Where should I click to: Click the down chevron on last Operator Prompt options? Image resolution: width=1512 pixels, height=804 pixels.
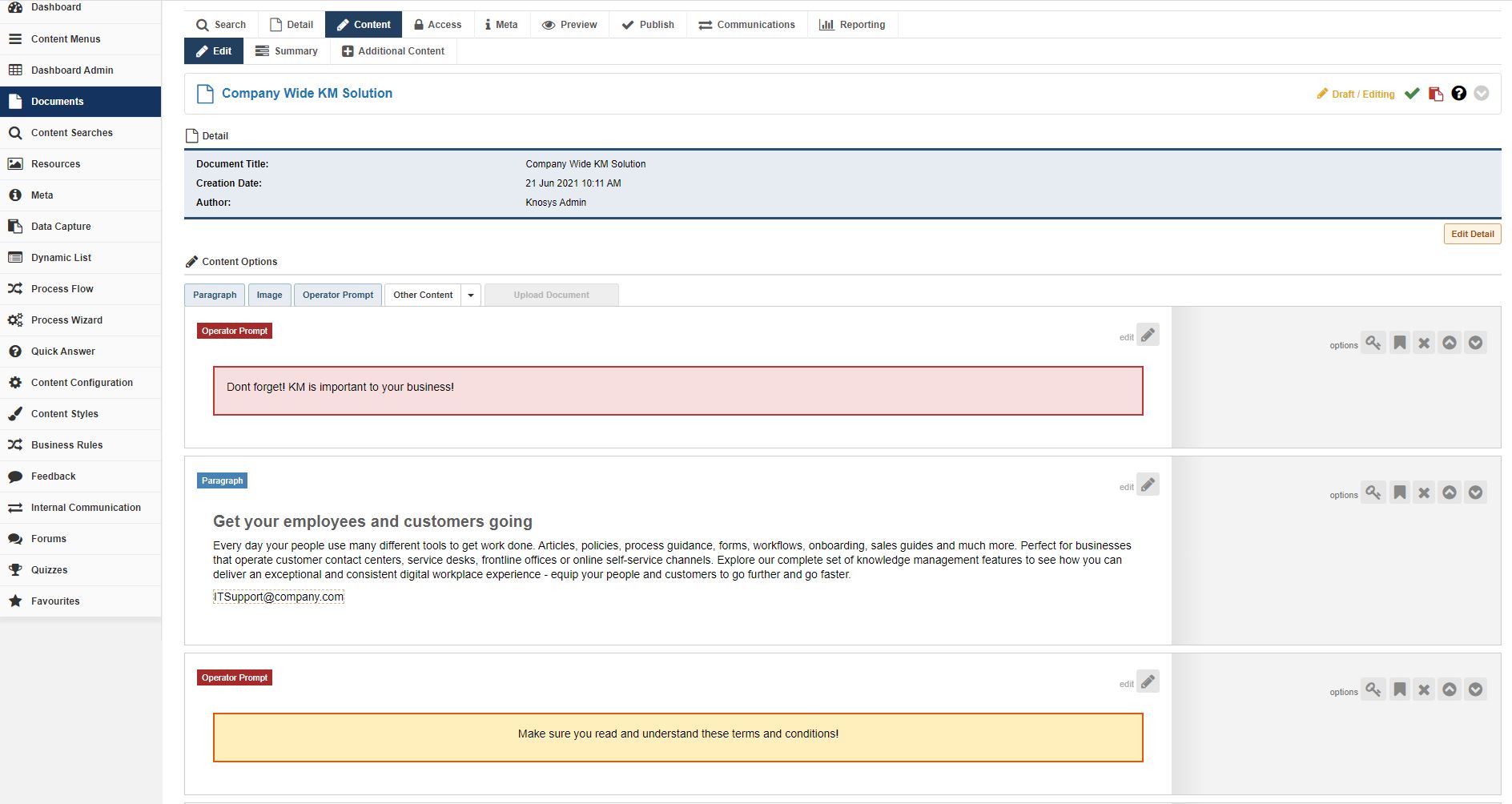pos(1476,689)
